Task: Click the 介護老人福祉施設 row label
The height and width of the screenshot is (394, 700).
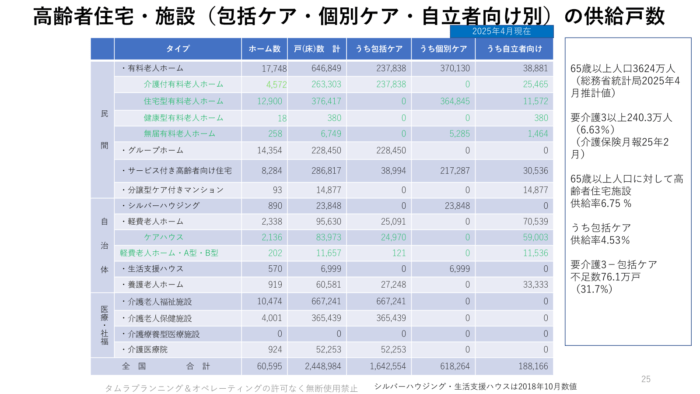Action: pyautogui.click(x=156, y=302)
